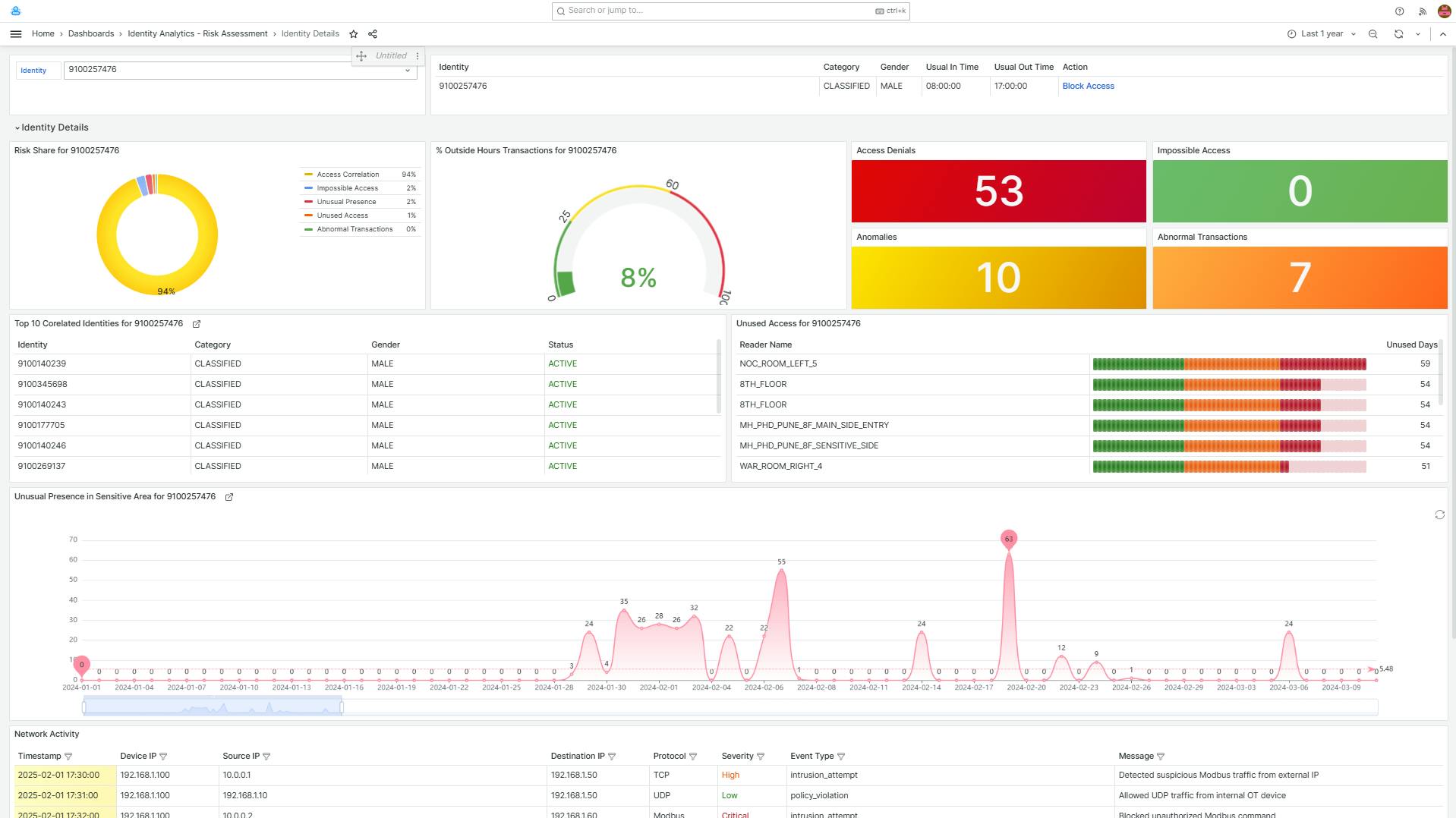The height and width of the screenshot is (818, 1456).
Task: Open the Grafana news feed
Action: 1422,10
